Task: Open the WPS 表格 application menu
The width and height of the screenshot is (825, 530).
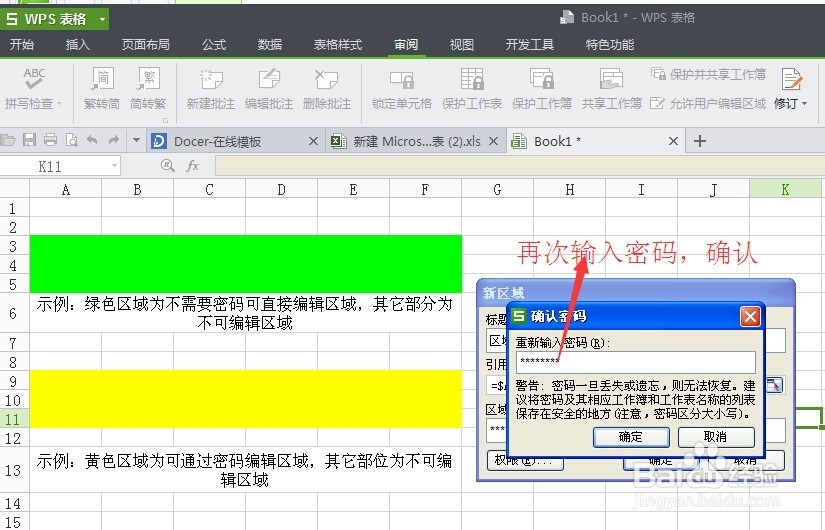Action: click(54, 19)
